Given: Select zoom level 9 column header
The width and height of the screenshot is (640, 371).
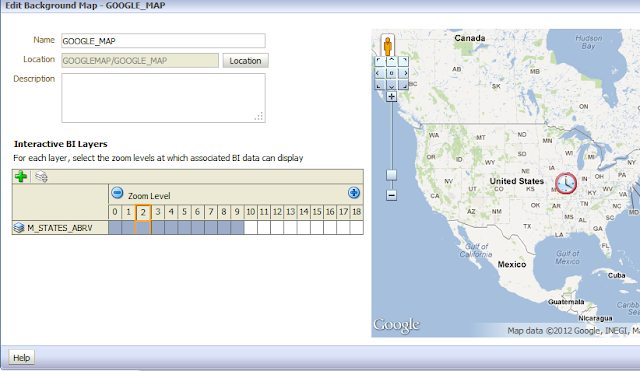Looking at the screenshot, I should pos(237,212).
